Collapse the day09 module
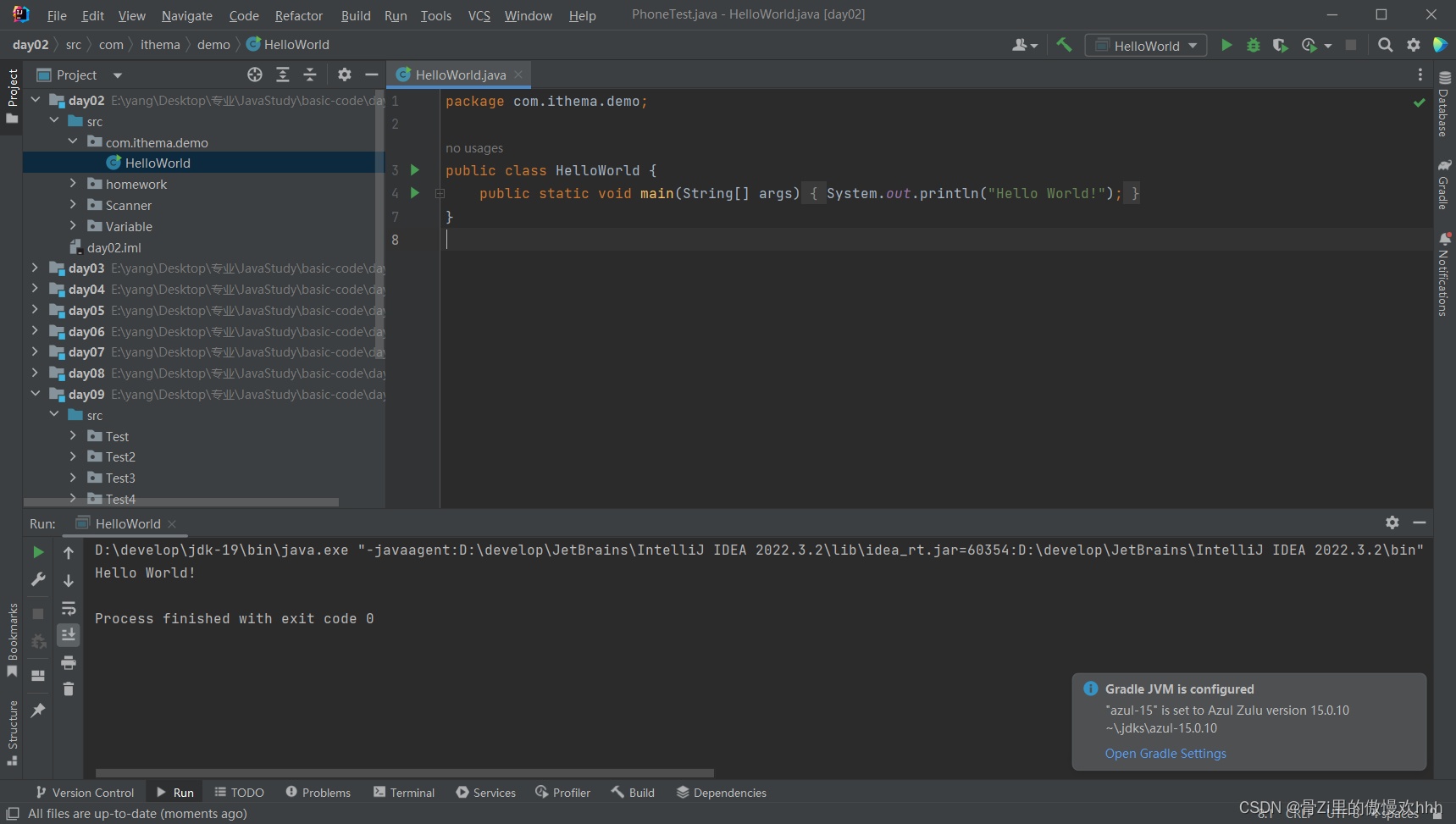 (x=36, y=394)
